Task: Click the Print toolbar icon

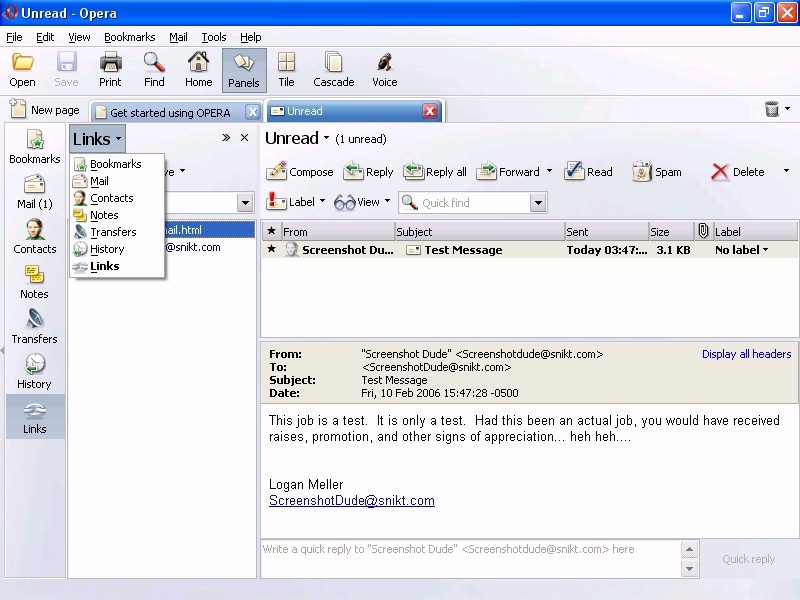Action: (x=110, y=70)
